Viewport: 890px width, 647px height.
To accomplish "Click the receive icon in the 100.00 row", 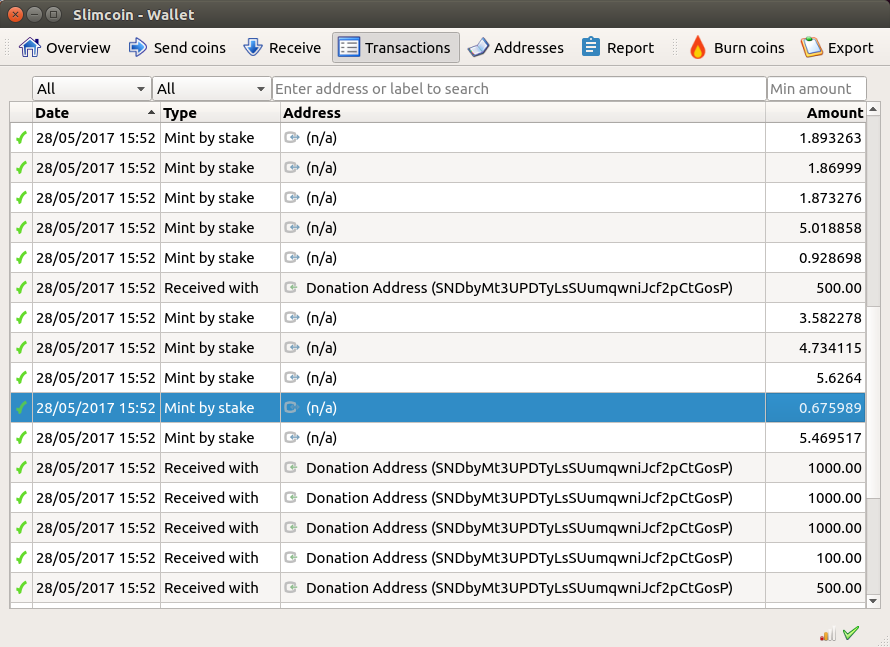I will coord(291,557).
